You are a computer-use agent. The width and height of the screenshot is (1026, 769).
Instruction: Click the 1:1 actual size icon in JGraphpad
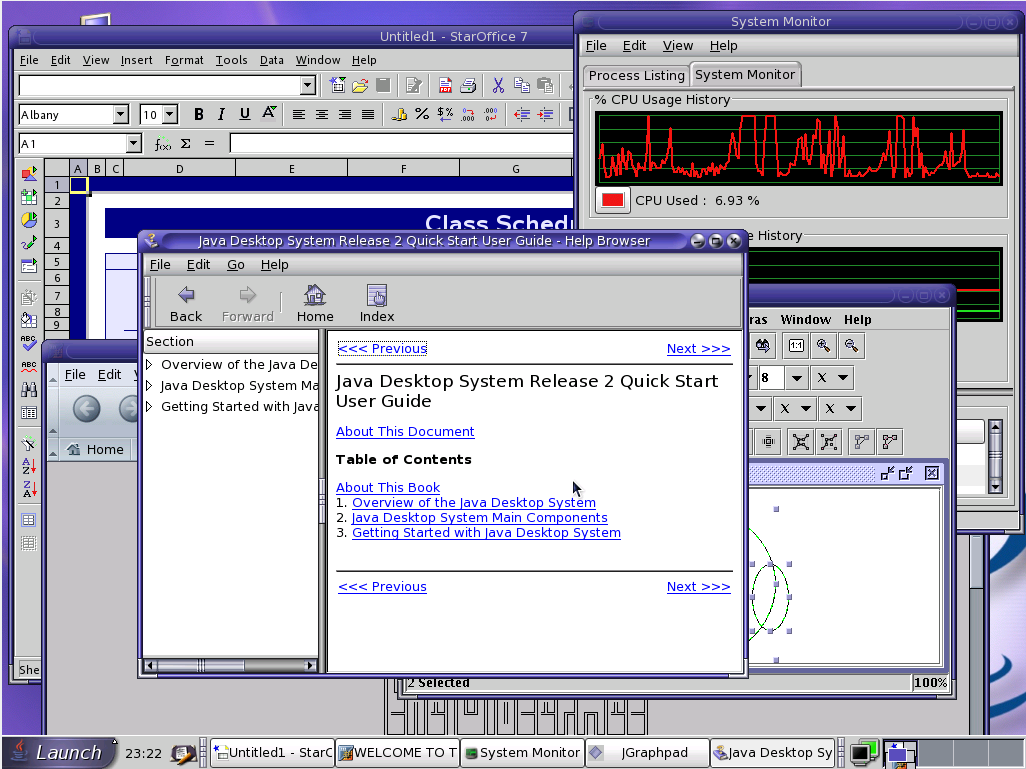796,346
